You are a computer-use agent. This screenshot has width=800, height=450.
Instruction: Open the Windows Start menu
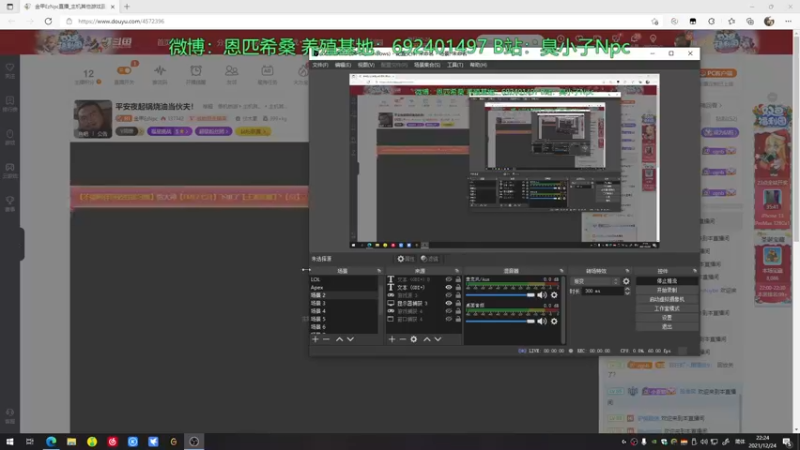10,441
